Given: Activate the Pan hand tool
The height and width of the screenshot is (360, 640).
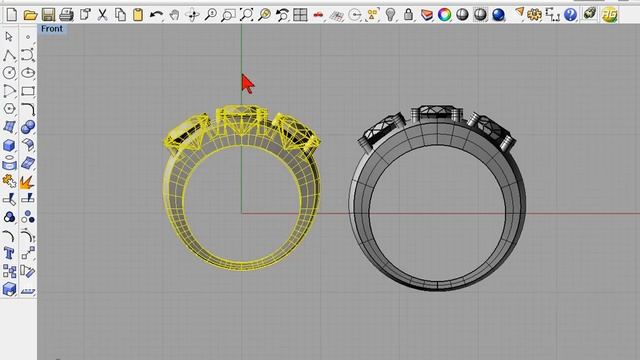Looking at the screenshot, I should pyautogui.click(x=174, y=15).
